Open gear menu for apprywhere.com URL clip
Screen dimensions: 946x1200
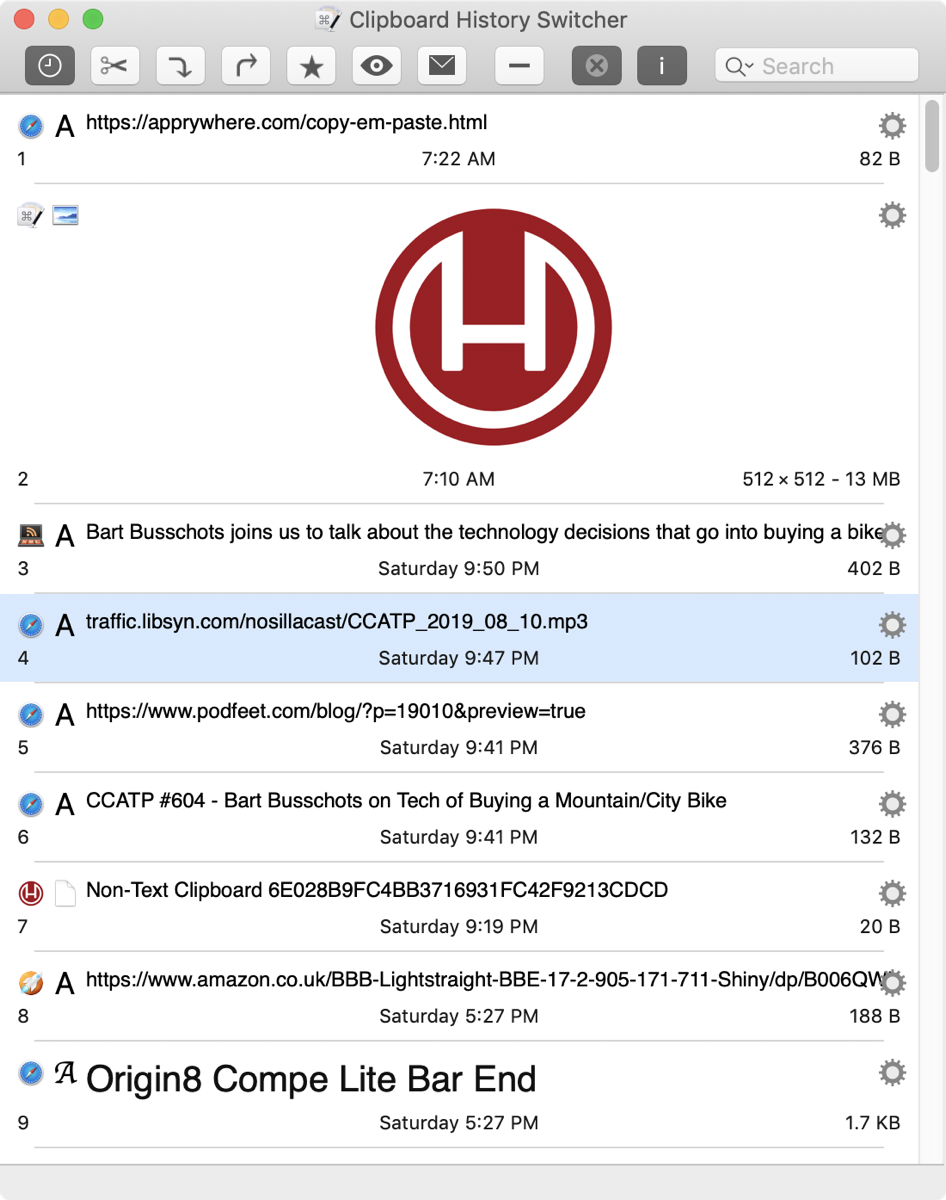tap(892, 125)
